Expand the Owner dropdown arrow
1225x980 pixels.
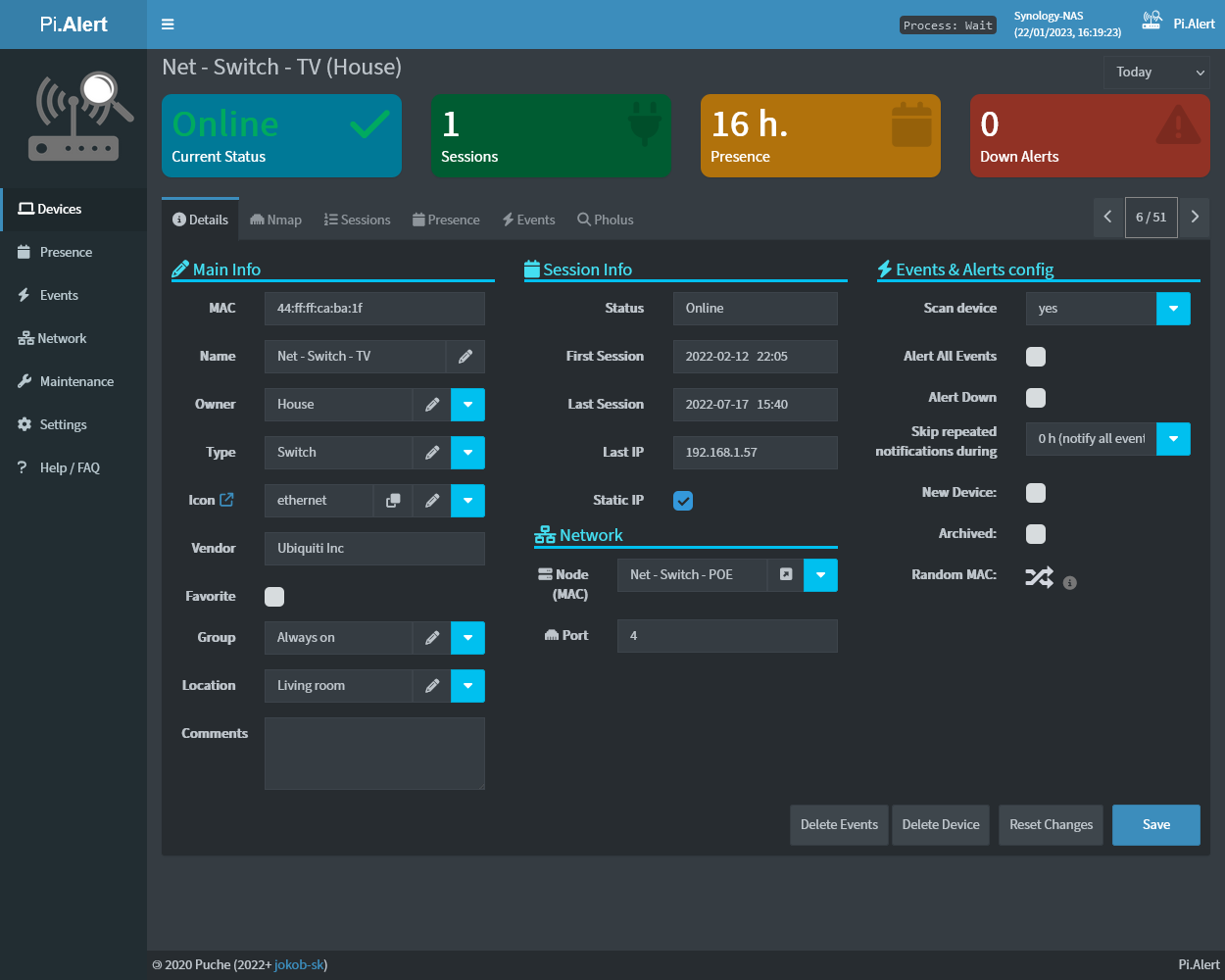coord(468,405)
